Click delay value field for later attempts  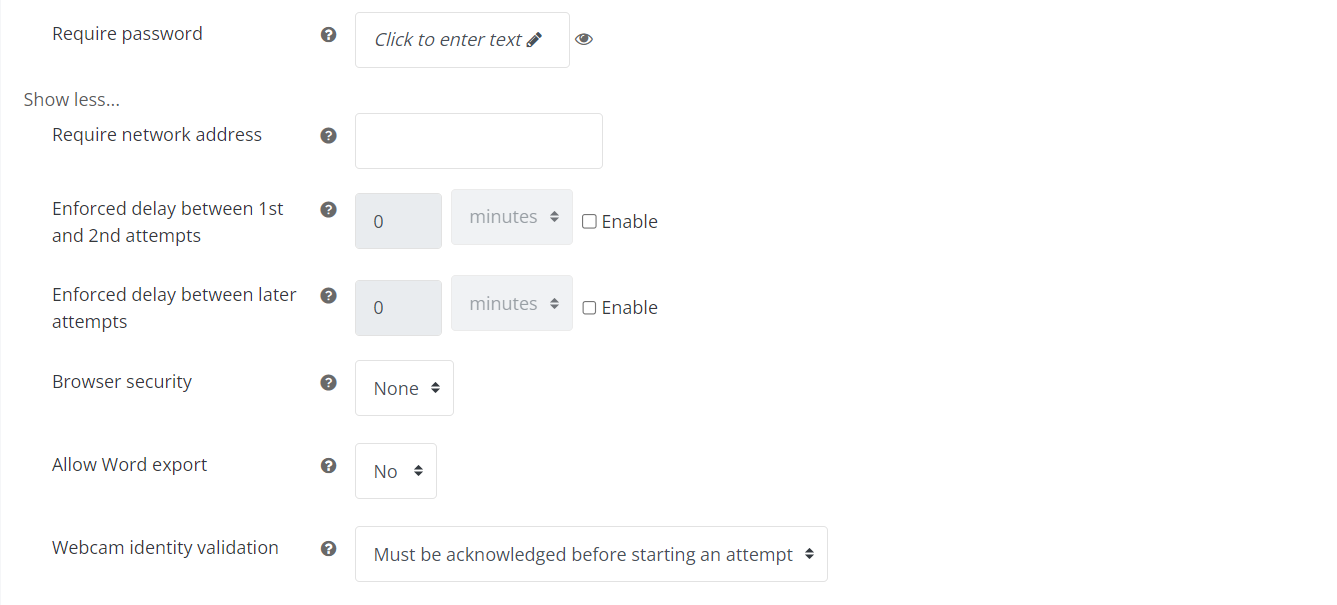pos(398,308)
